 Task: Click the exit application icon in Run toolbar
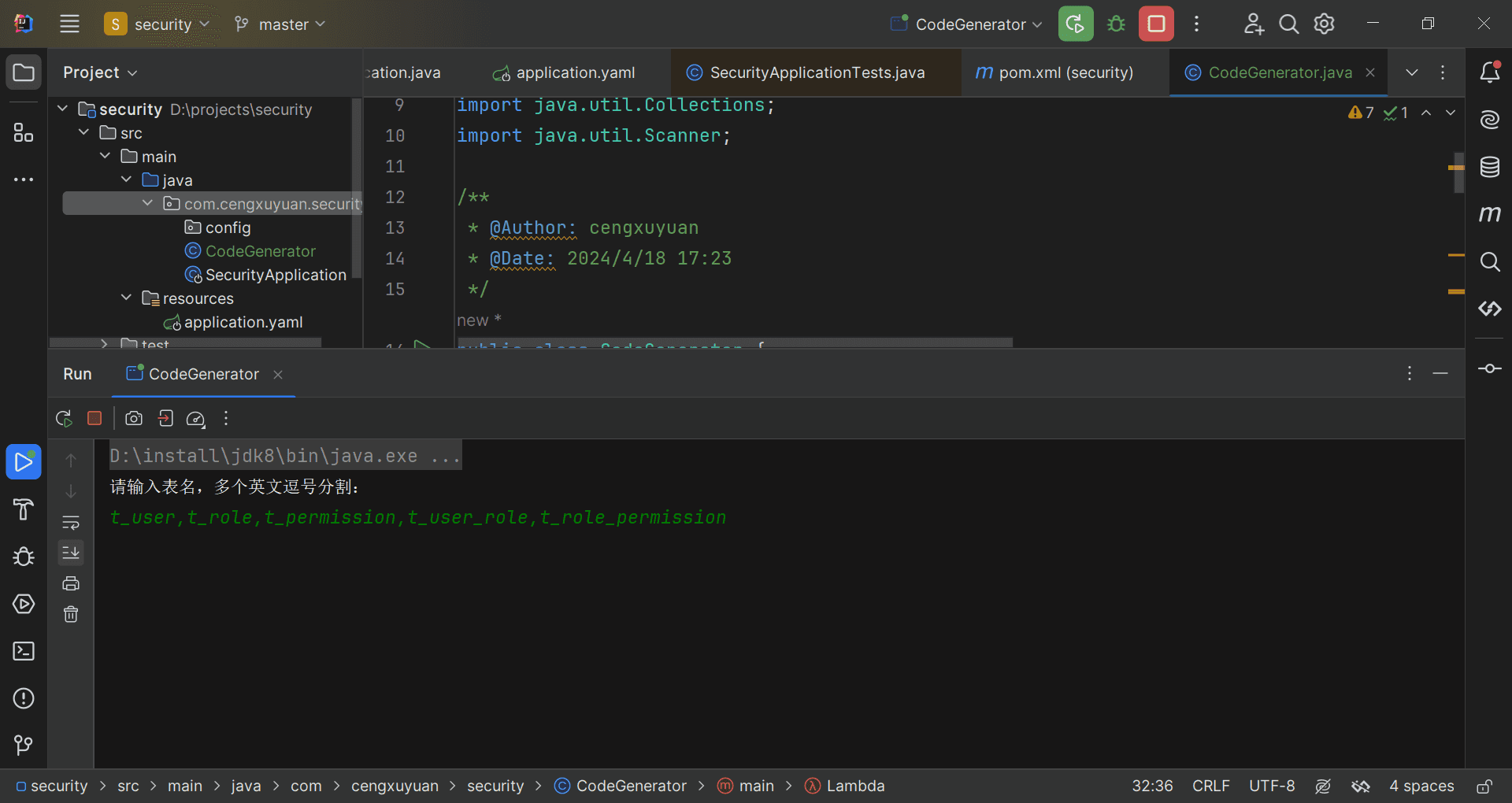[165, 418]
